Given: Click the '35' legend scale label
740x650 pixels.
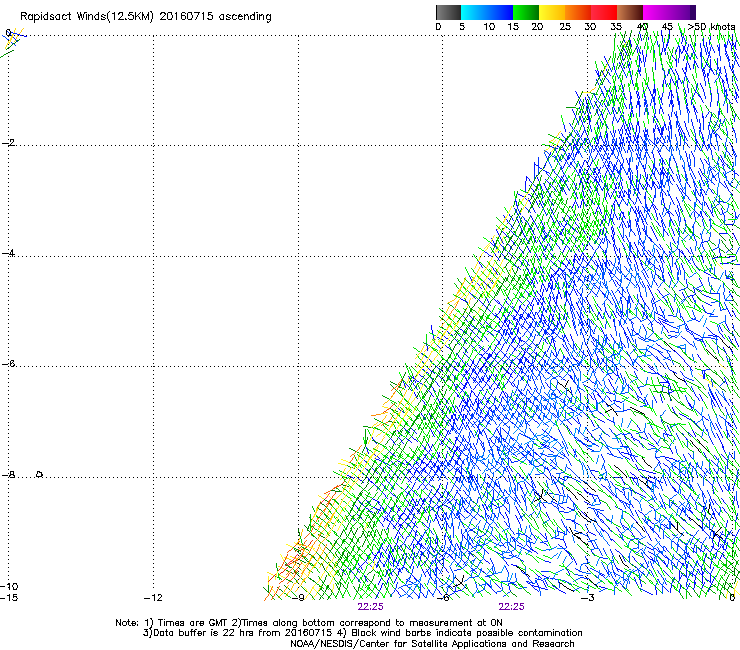Looking at the screenshot, I should click(616, 27).
